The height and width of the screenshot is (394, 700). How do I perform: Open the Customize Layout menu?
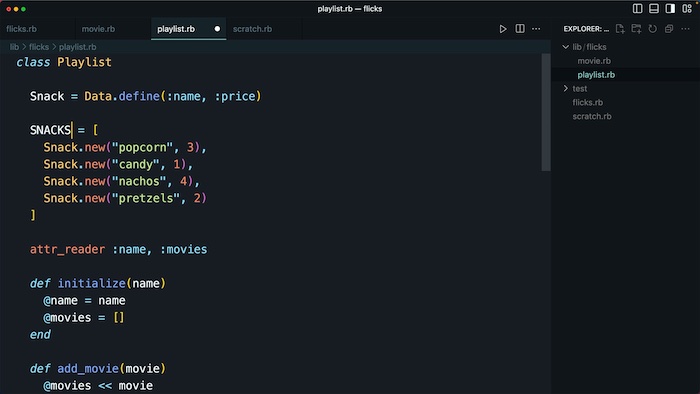687,9
